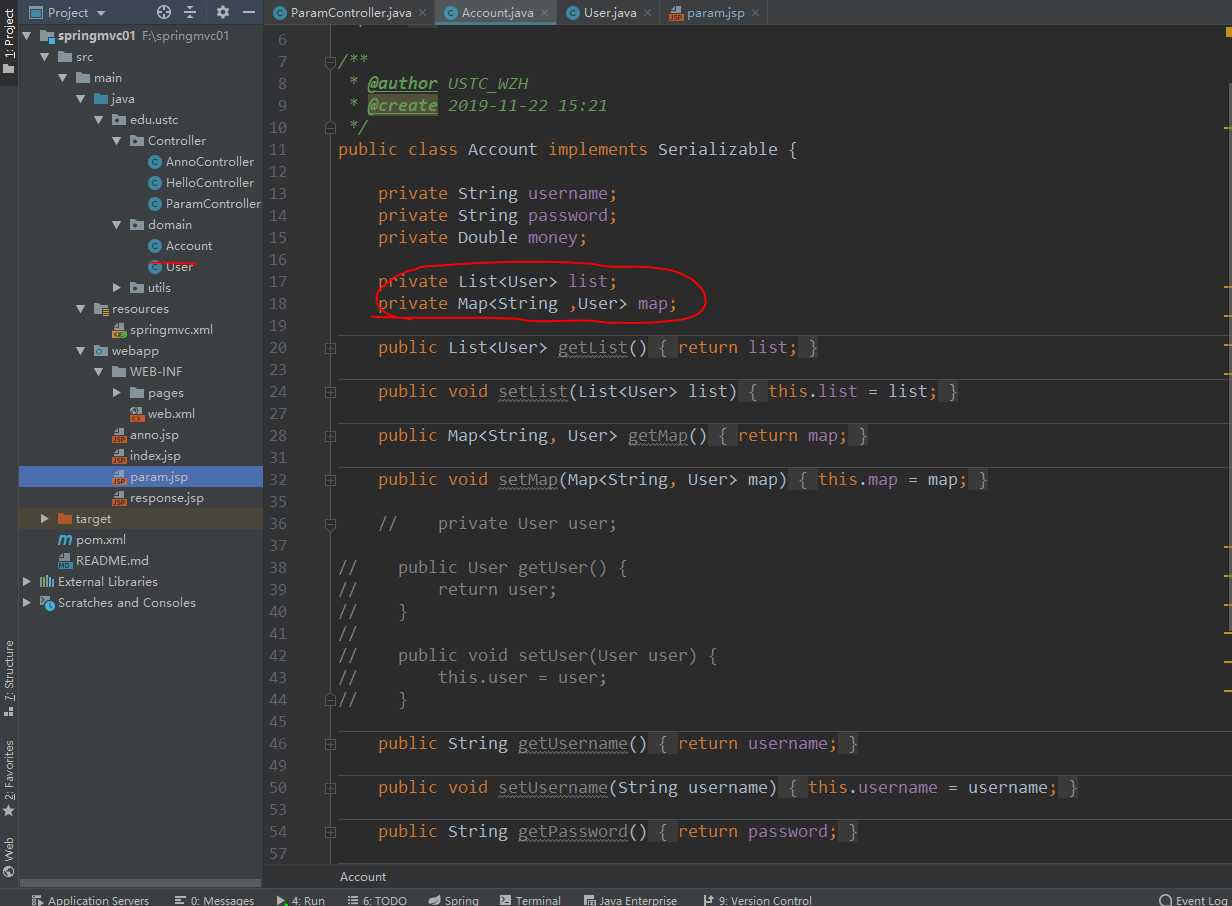Screen dimensions: 1232x906
Task: Open Application Servers tool window
Action: coord(90,900)
